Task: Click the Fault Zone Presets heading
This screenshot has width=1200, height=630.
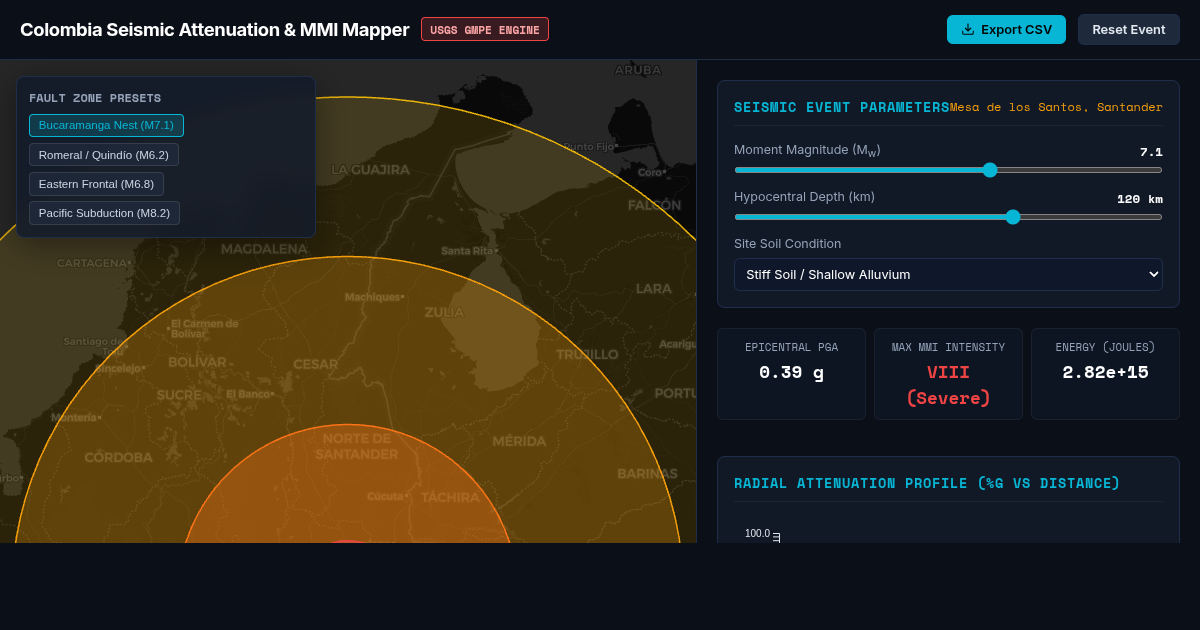Action: [95, 98]
